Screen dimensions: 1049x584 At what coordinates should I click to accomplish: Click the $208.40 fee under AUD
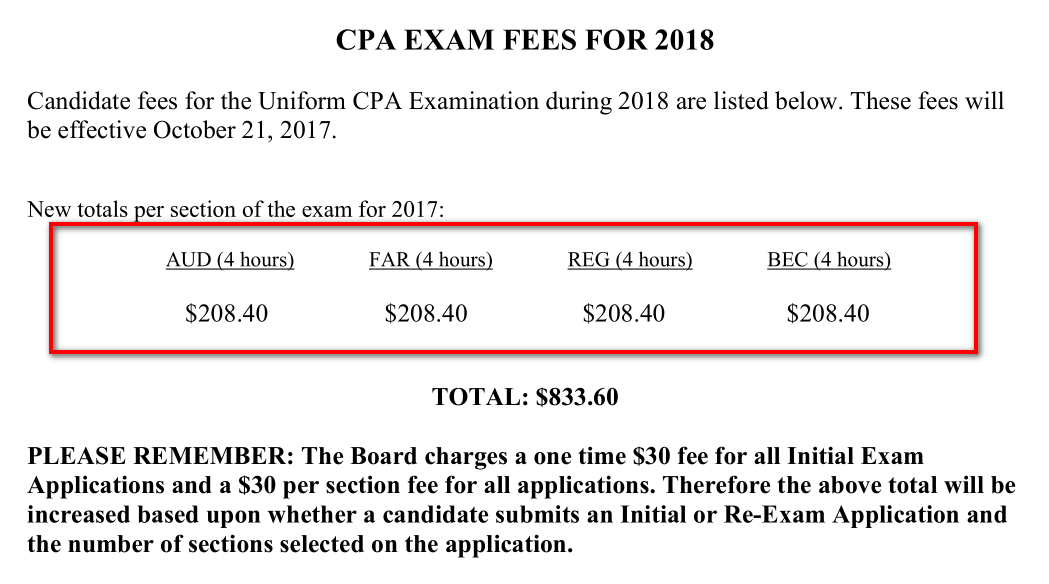[226, 313]
